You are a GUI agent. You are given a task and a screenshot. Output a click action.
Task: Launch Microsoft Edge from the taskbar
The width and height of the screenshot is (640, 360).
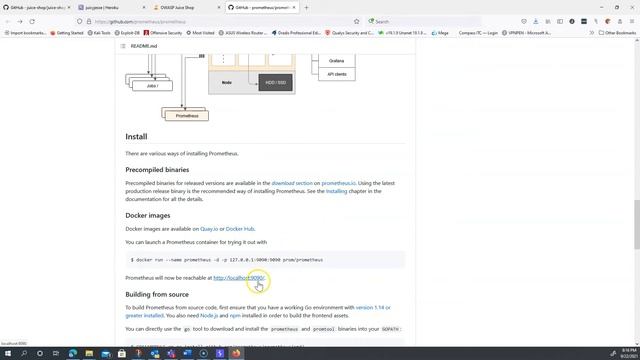pos(73,353)
